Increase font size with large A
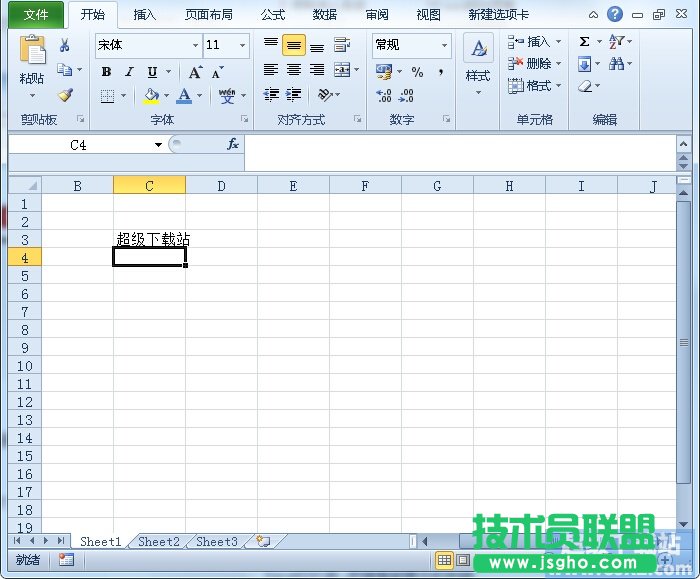Viewport: 700px width, 579px height. tap(195, 72)
